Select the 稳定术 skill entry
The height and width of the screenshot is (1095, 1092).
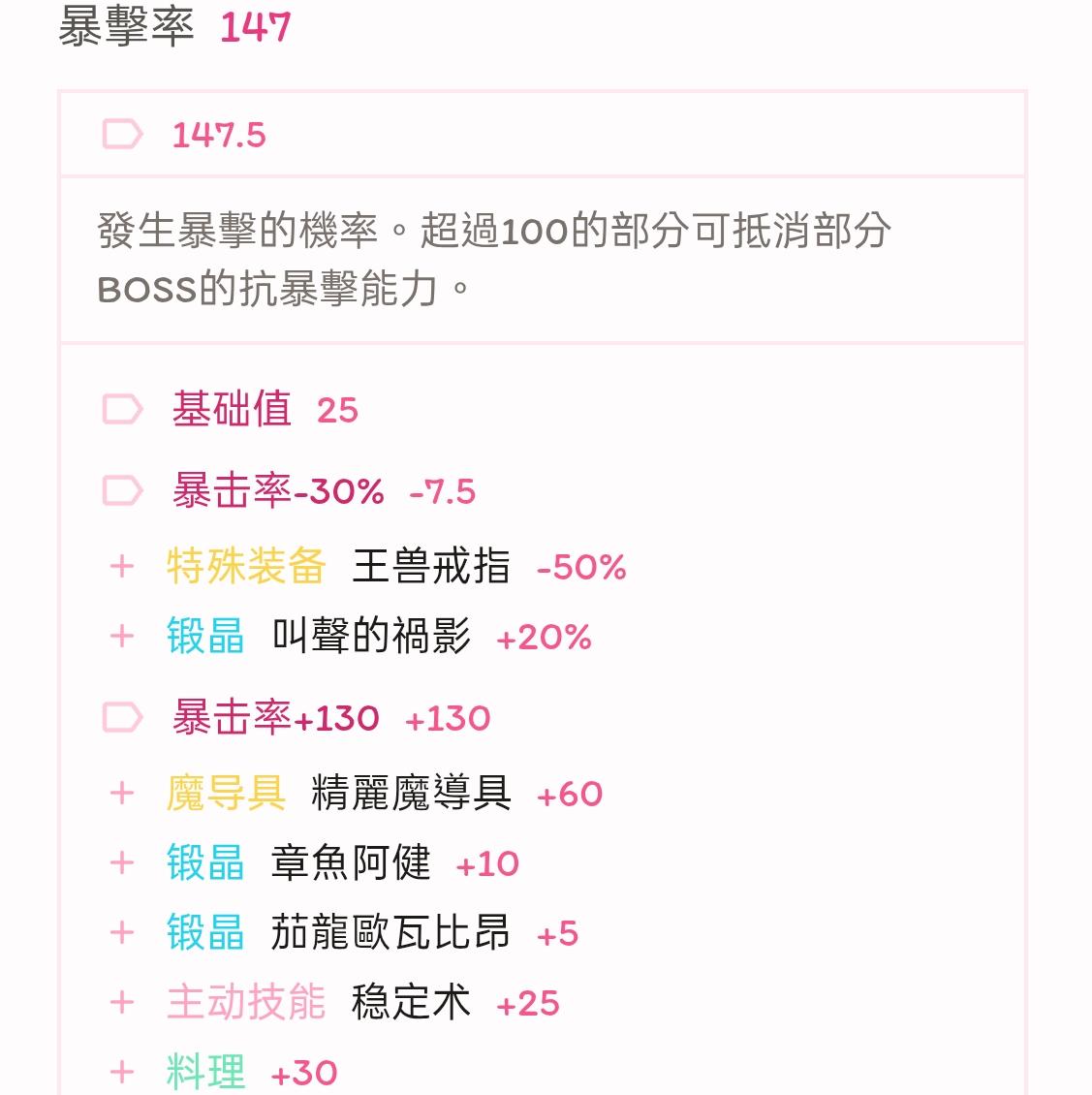click(x=411, y=1003)
